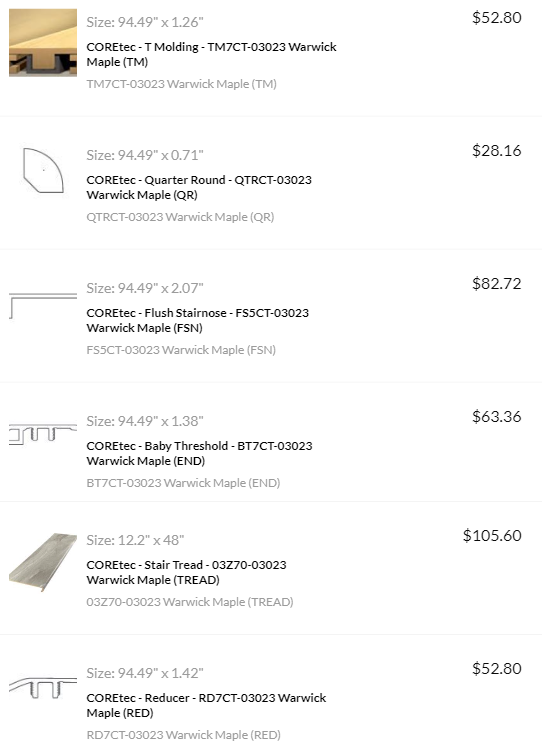Screen dimensions: 542x755
Task: Click the $82.72 Flush Stairnose price
Action: coord(497,283)
